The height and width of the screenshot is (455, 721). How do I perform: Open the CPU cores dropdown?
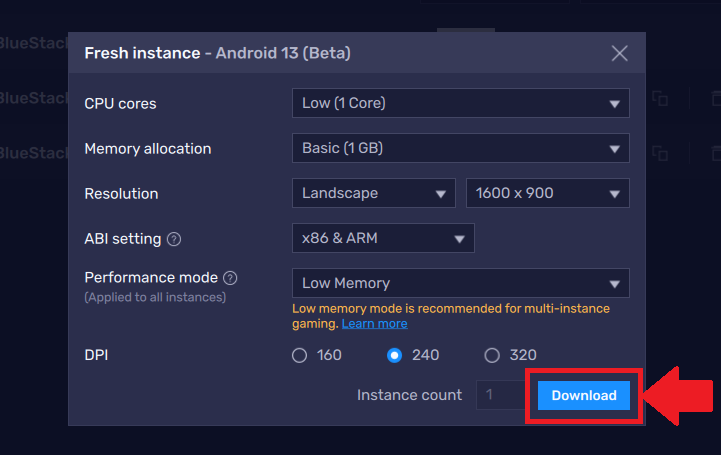click(x=461, y=103)
